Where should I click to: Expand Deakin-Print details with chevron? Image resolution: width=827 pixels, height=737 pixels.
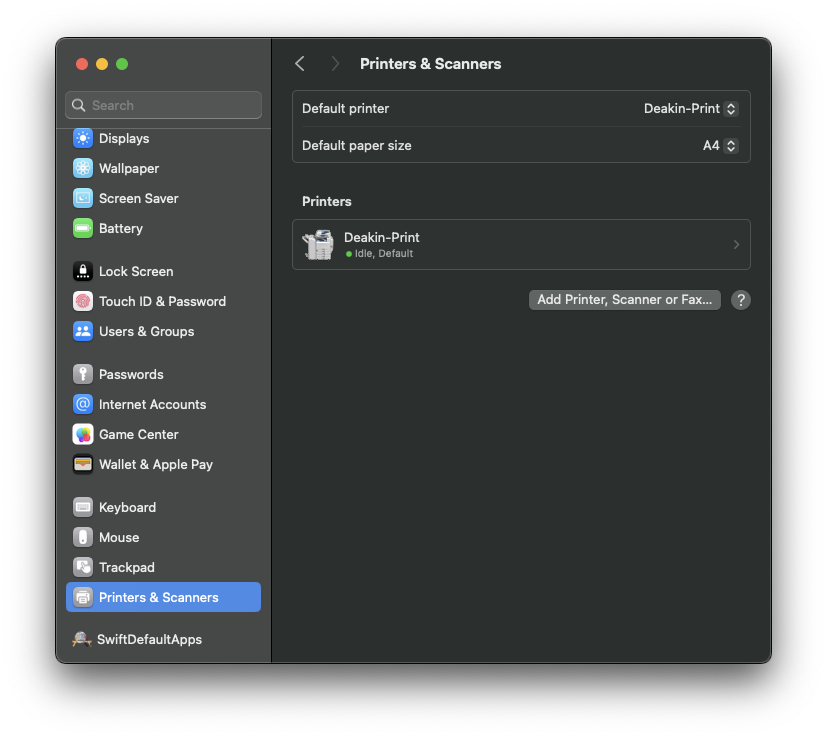736,245
